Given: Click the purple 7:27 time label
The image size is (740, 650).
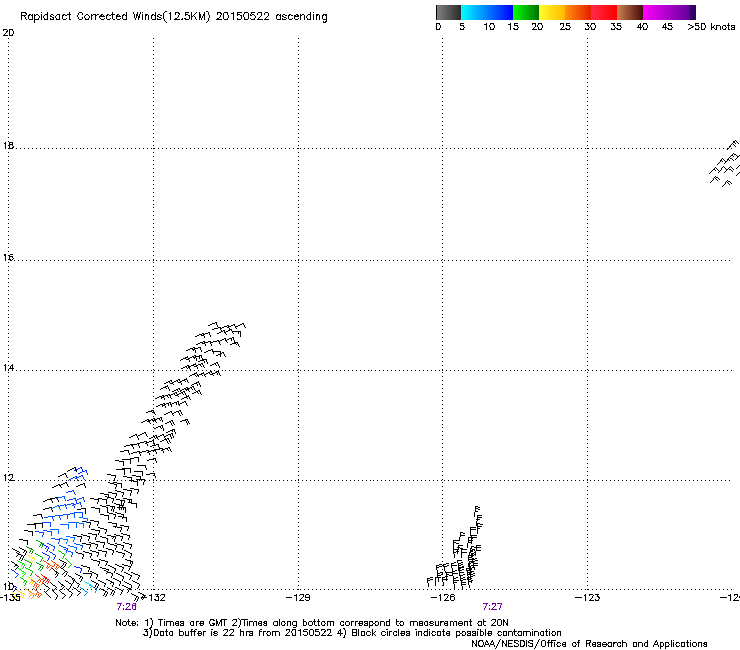Looking at the screenshot, I should point(492,607).
